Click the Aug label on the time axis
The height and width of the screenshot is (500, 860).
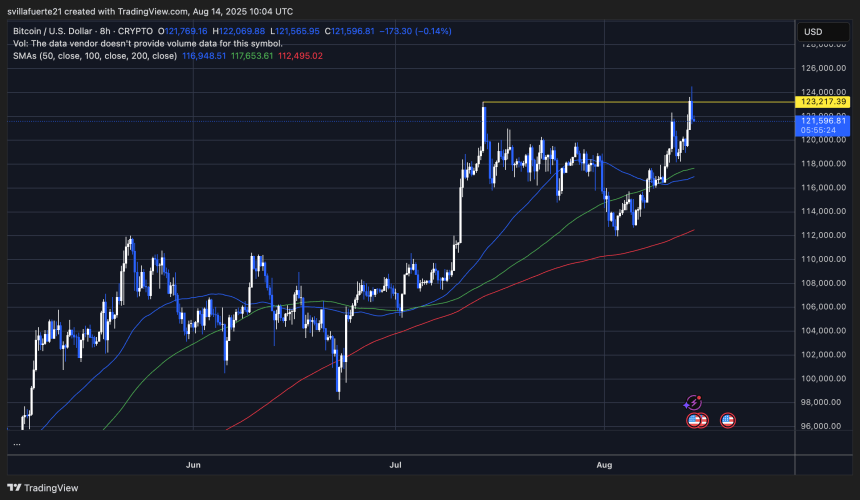click(604, 465)
